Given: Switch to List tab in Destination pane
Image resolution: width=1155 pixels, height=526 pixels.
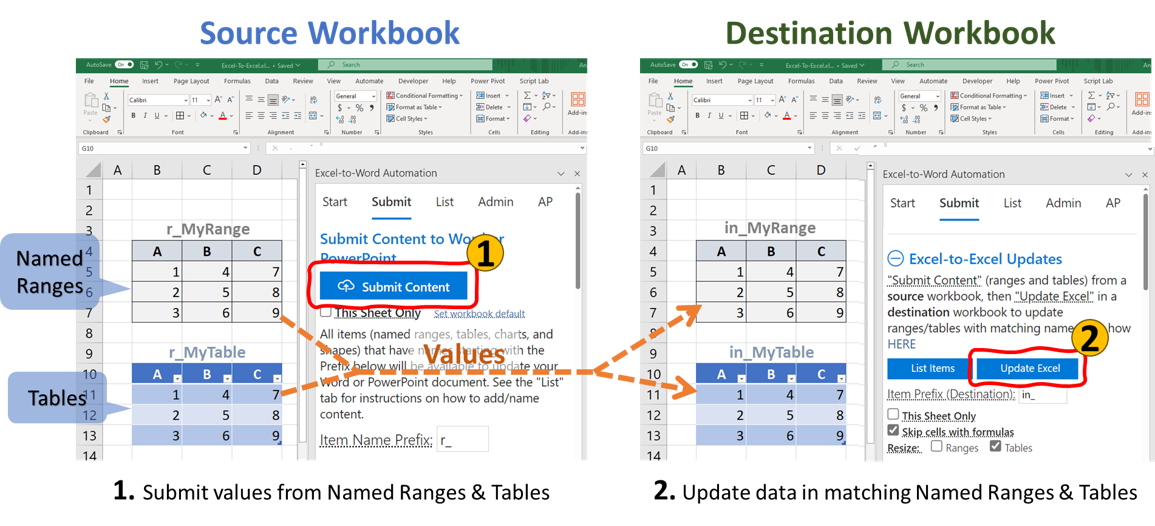Looking at the screenshot, I should [1012, 203].
